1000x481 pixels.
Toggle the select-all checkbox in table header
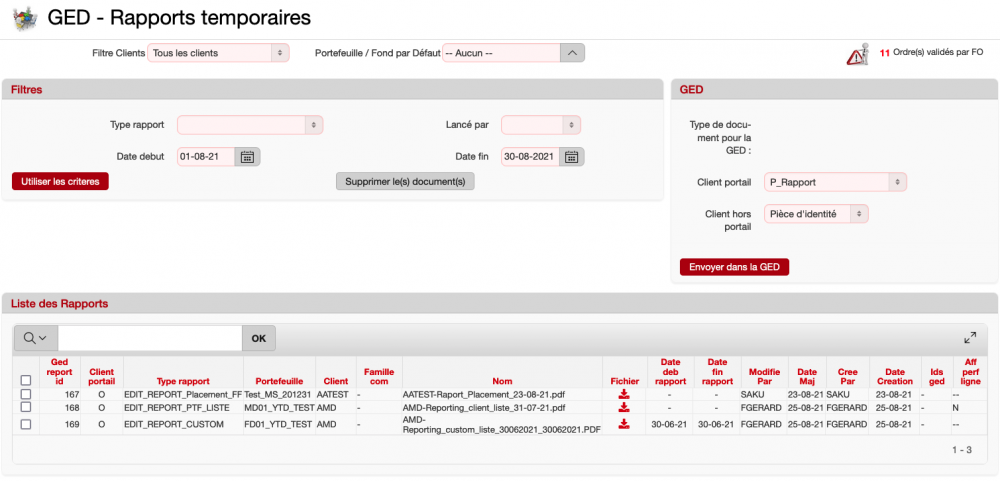[x=26, y=380]
